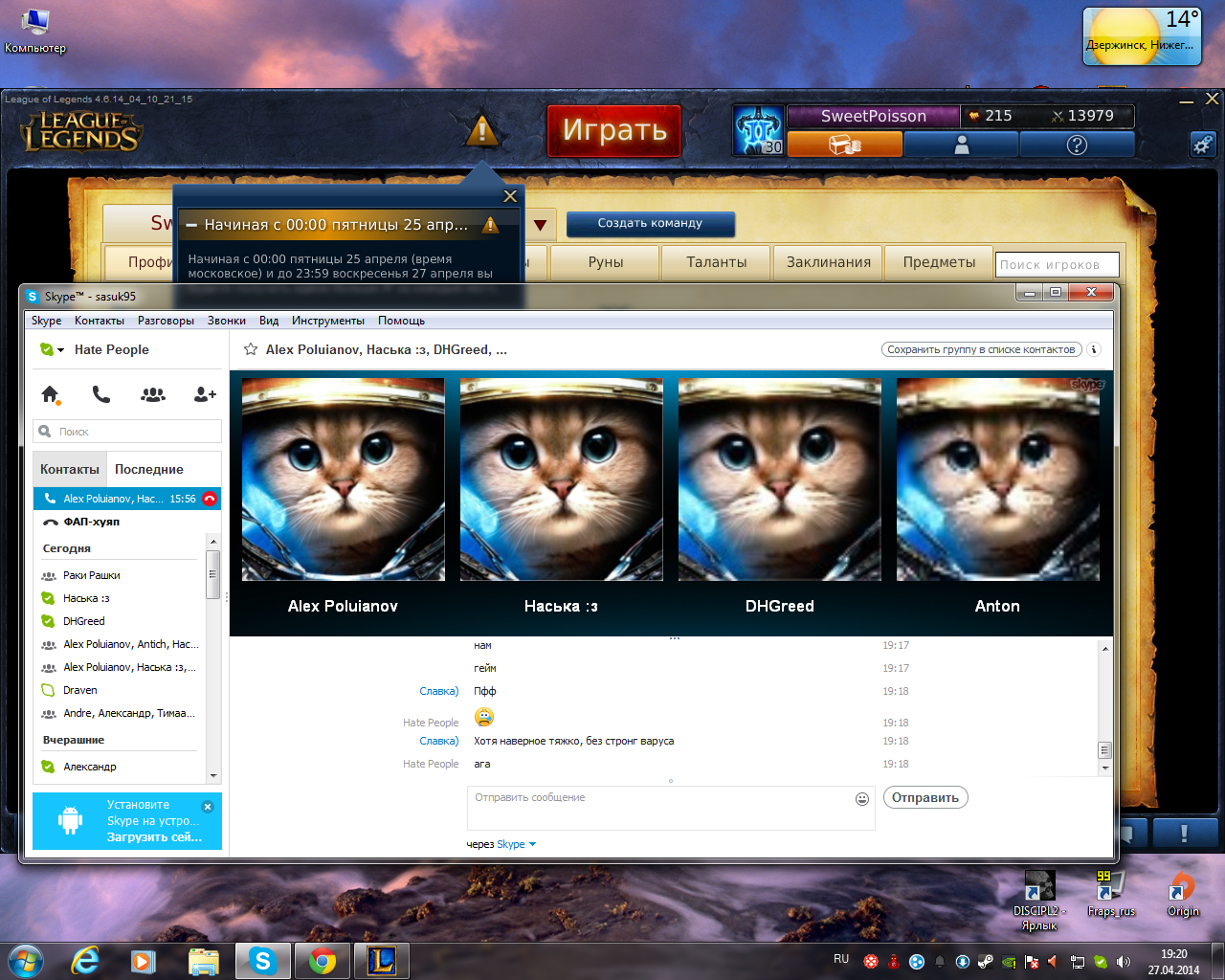This screenshot has height=980, width=1225.
Task: Open the Предметы tab in League of Legends
Action: click(940, 262)
